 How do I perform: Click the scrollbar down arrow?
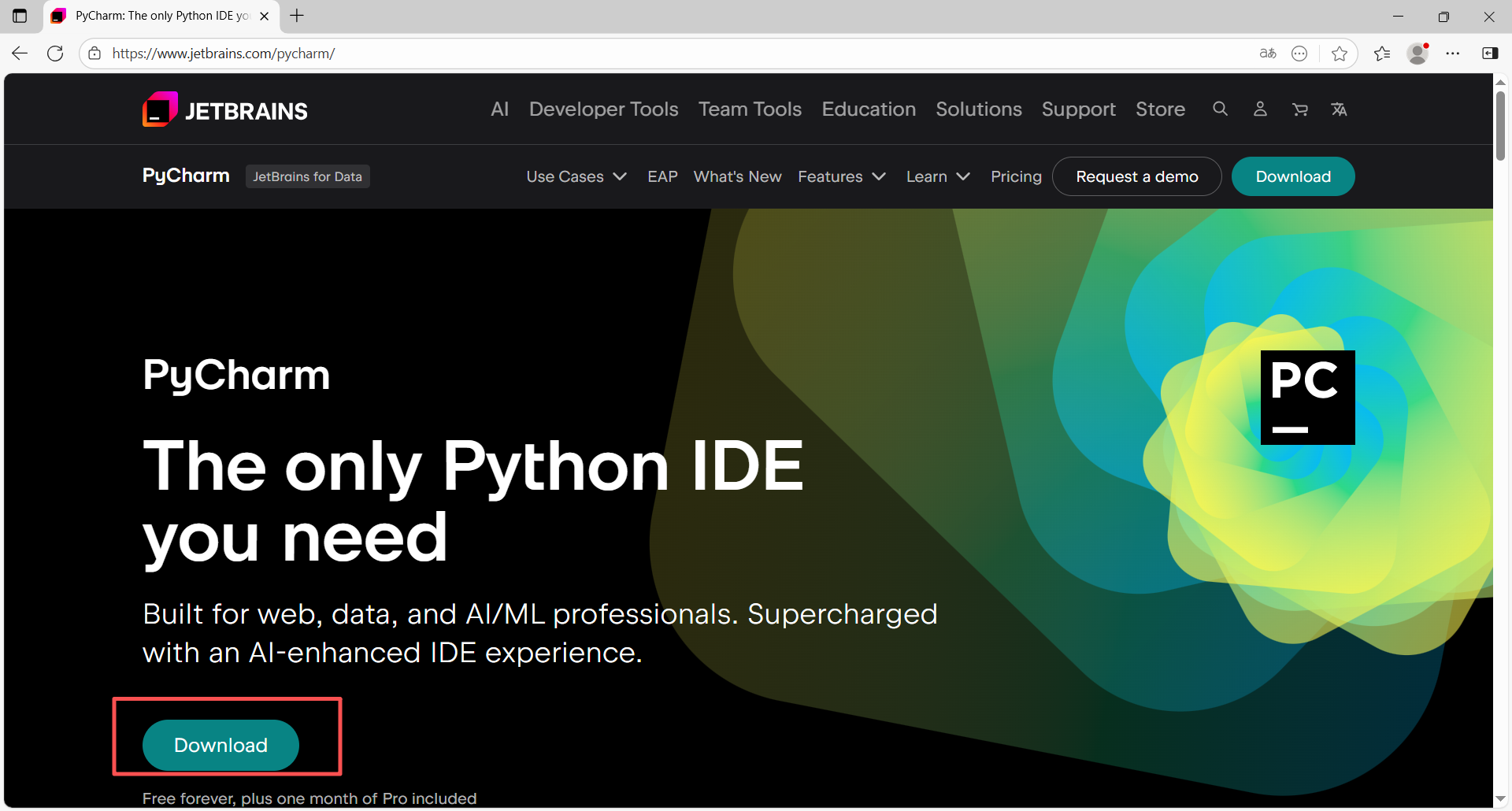tap(1500, 798)
